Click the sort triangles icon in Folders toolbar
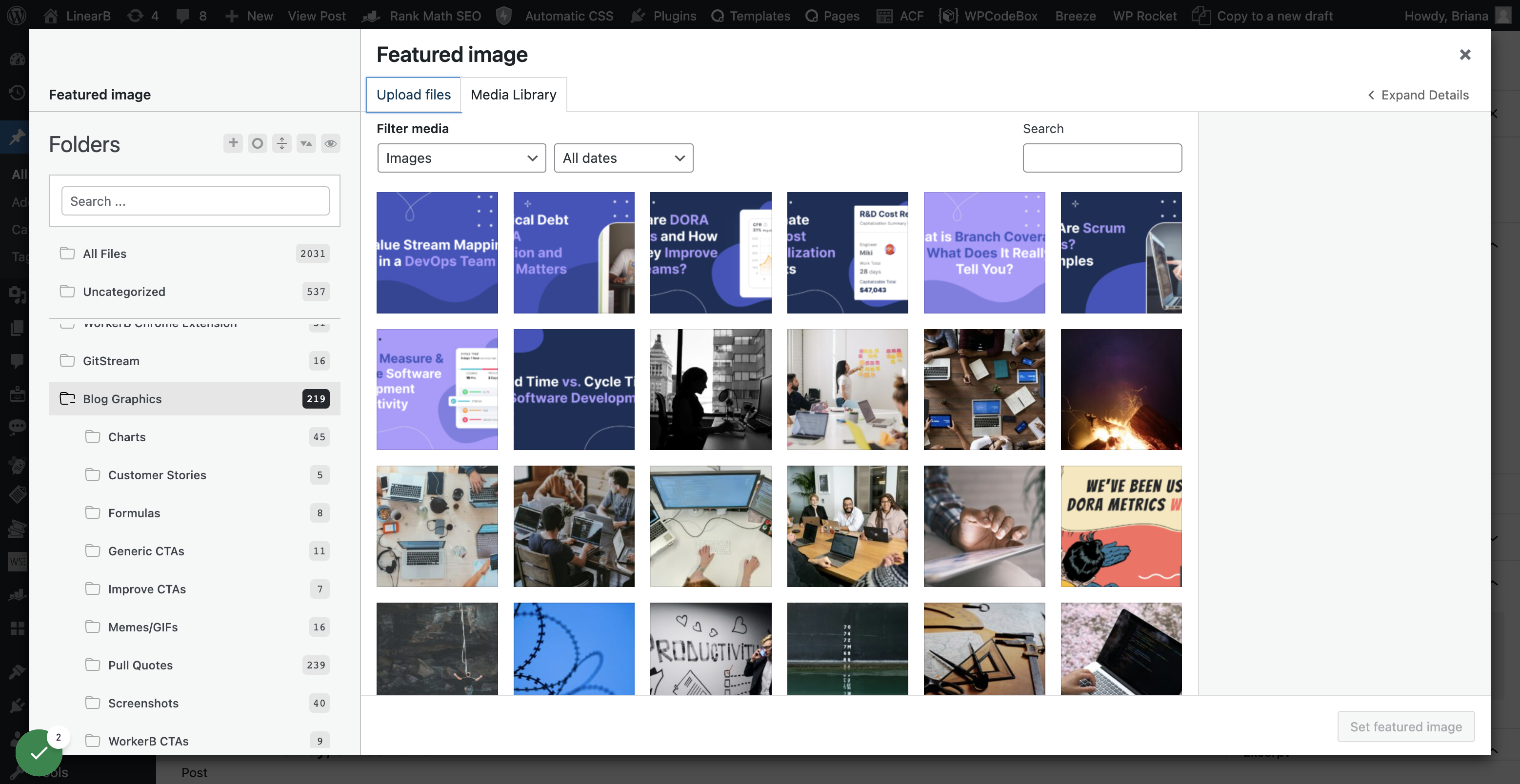 click(306, 143)
